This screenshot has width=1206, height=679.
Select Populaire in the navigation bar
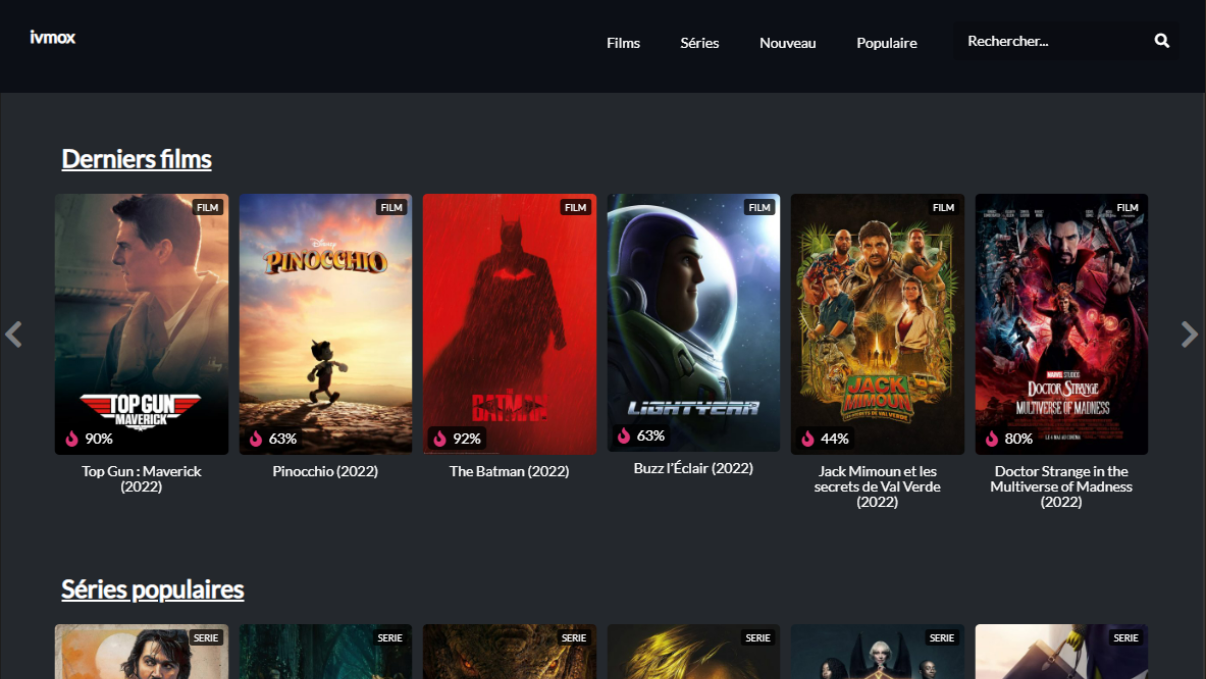click(x=886, y=43)
